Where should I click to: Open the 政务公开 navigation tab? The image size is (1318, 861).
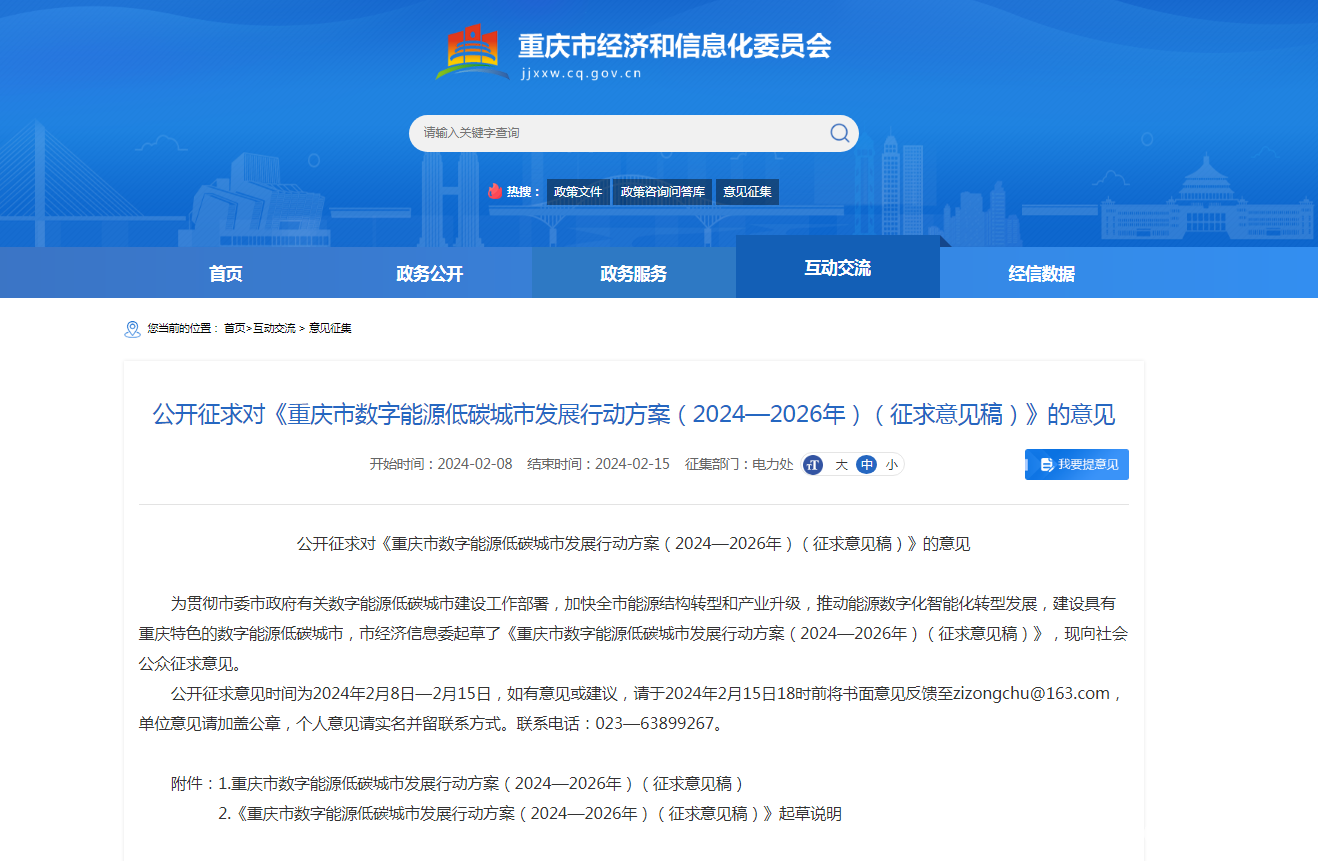430,273
